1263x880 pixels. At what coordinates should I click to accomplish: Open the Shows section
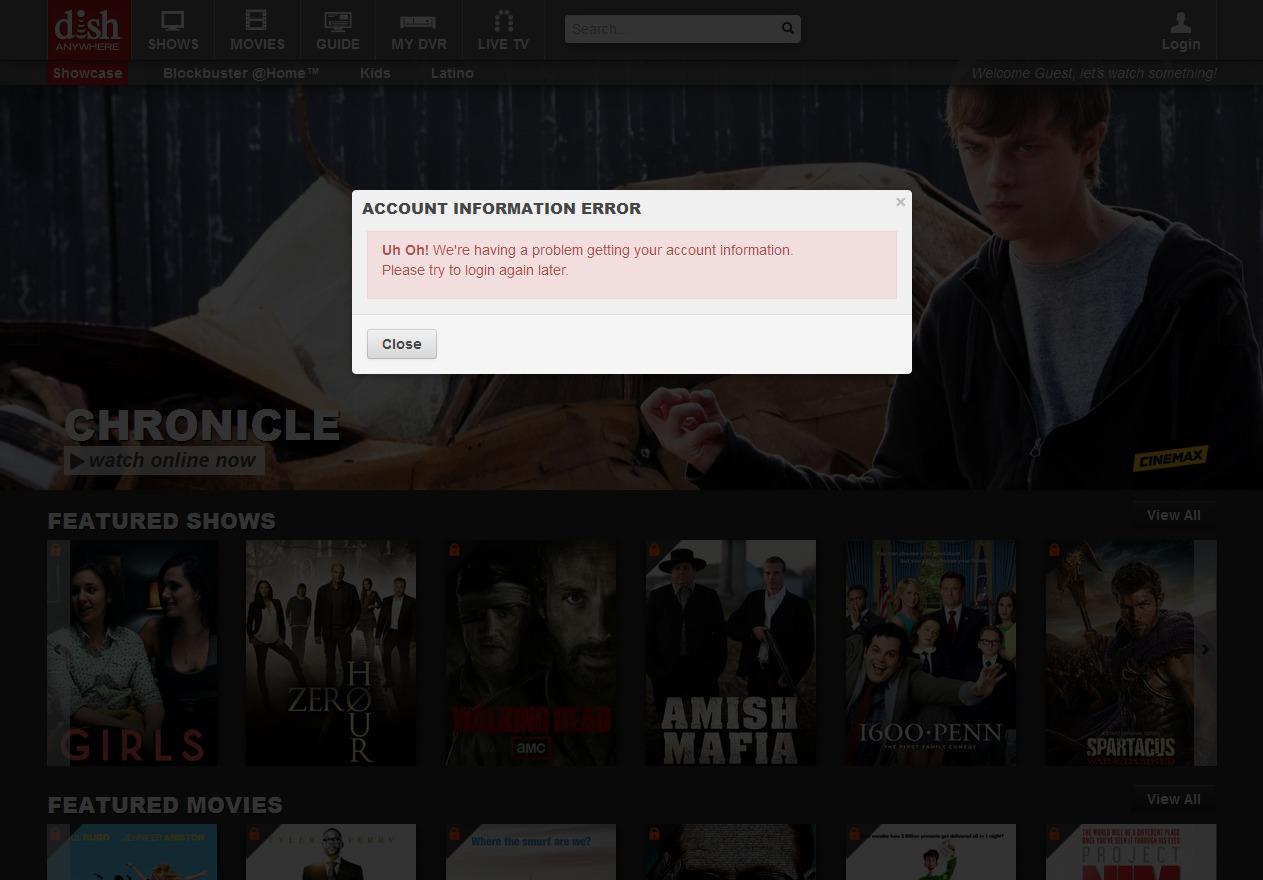pos(173,30)
